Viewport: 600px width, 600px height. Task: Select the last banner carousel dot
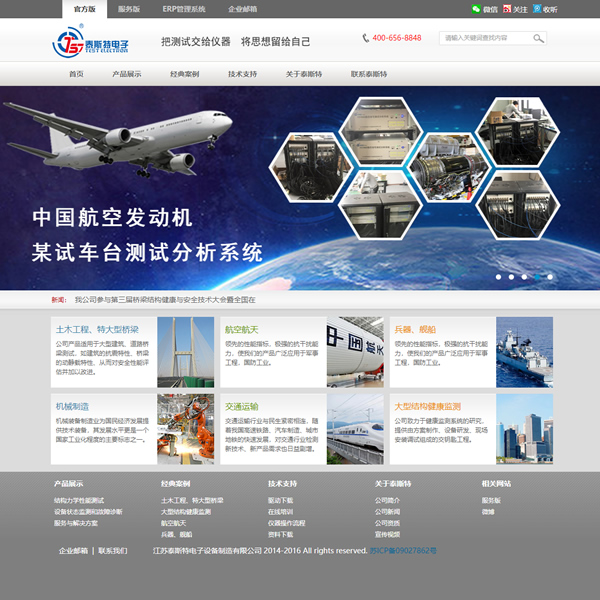tap(549, 276)
